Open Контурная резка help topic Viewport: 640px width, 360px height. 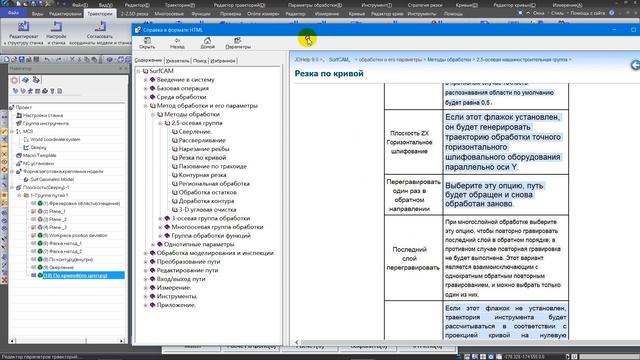202,175
